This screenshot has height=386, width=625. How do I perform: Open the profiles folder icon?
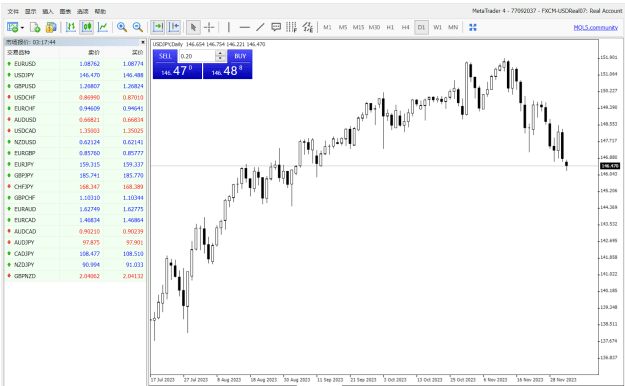[x=51, y=27]
